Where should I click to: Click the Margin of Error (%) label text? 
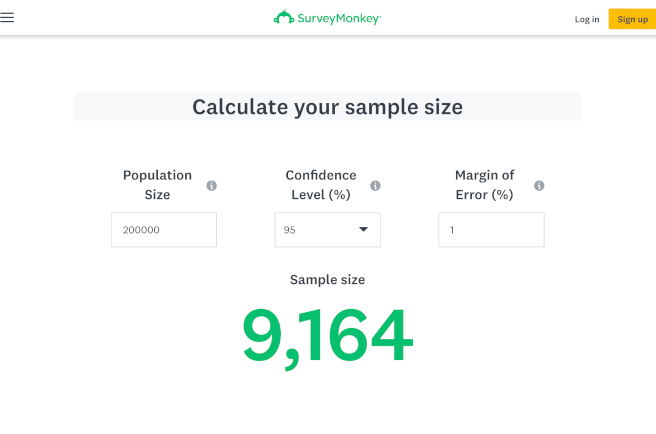click(484, 185)
